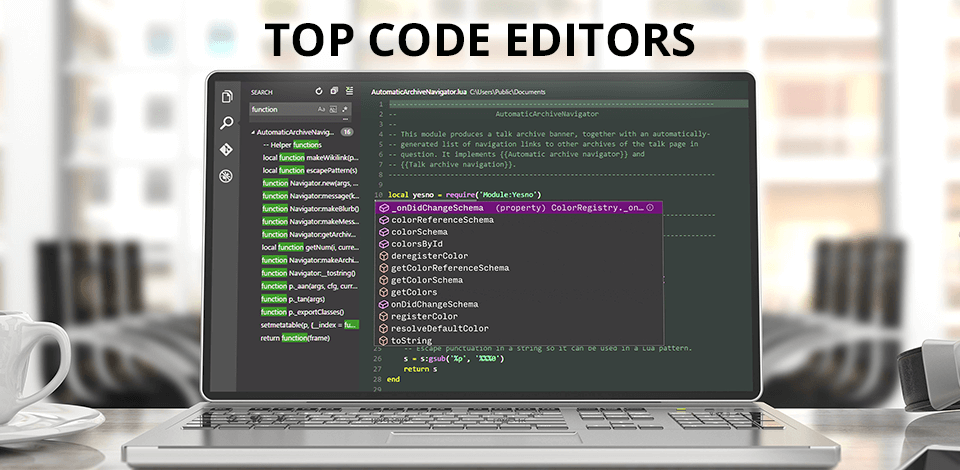Click the AutomaticArchiveNavigator.lua editor tab title
Viewport: 960px width, 470px height.
tap(419, 92)
